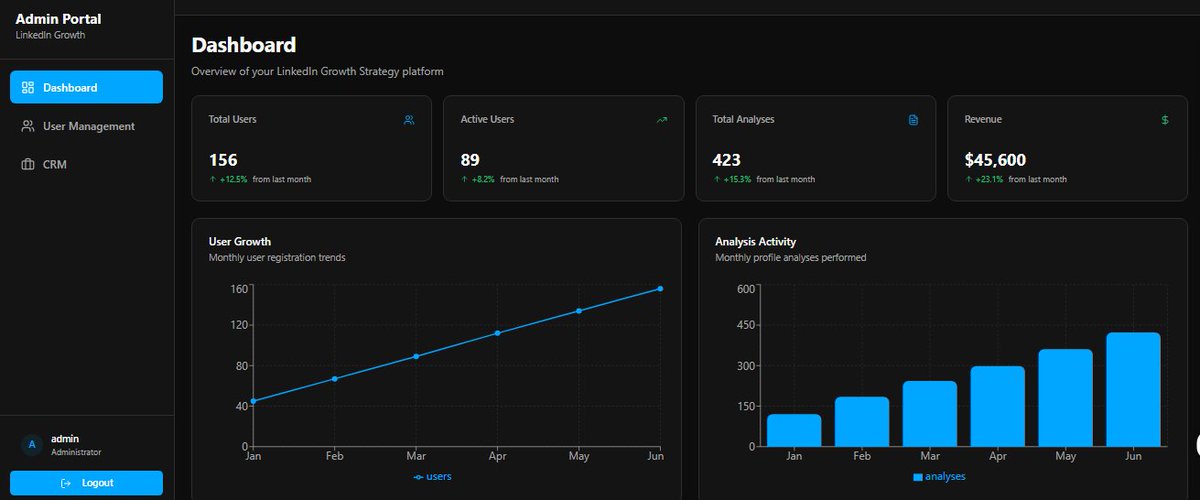Click the Administrator role label
Viewport: 1200px width, 500px height.
76,452
